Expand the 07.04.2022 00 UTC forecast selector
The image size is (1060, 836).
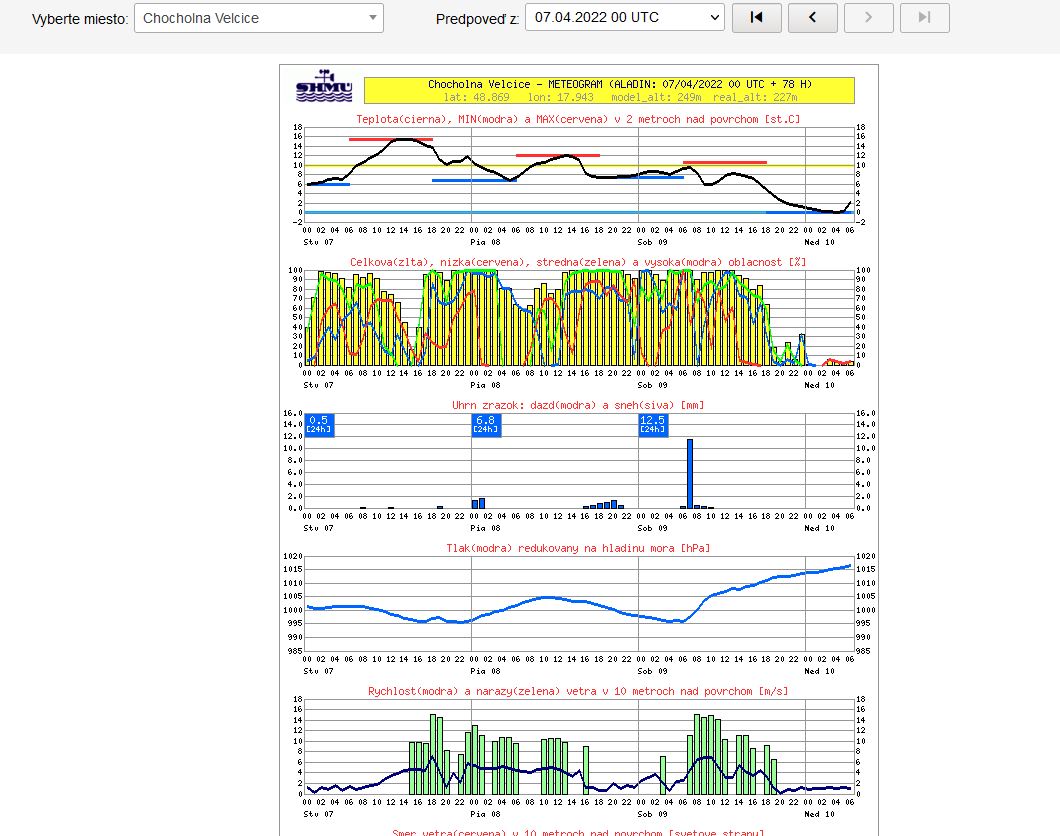coord(624,18)
